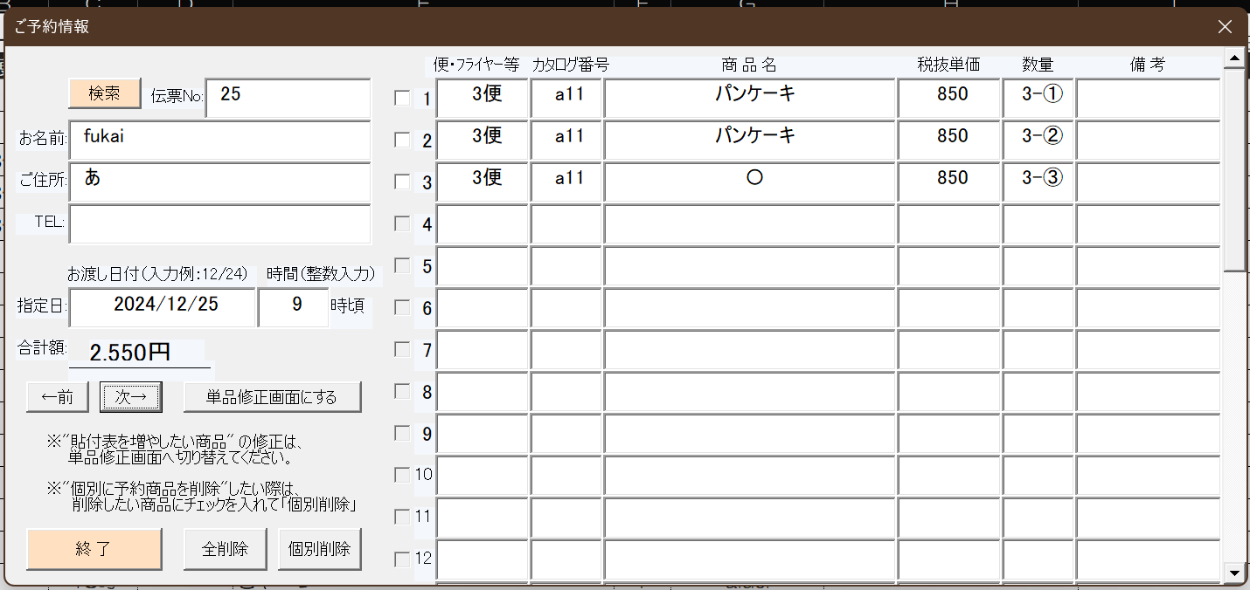This screenshot has height=590, width=1250.
Task: Click row 3 商品名 field
Action: 749,182
